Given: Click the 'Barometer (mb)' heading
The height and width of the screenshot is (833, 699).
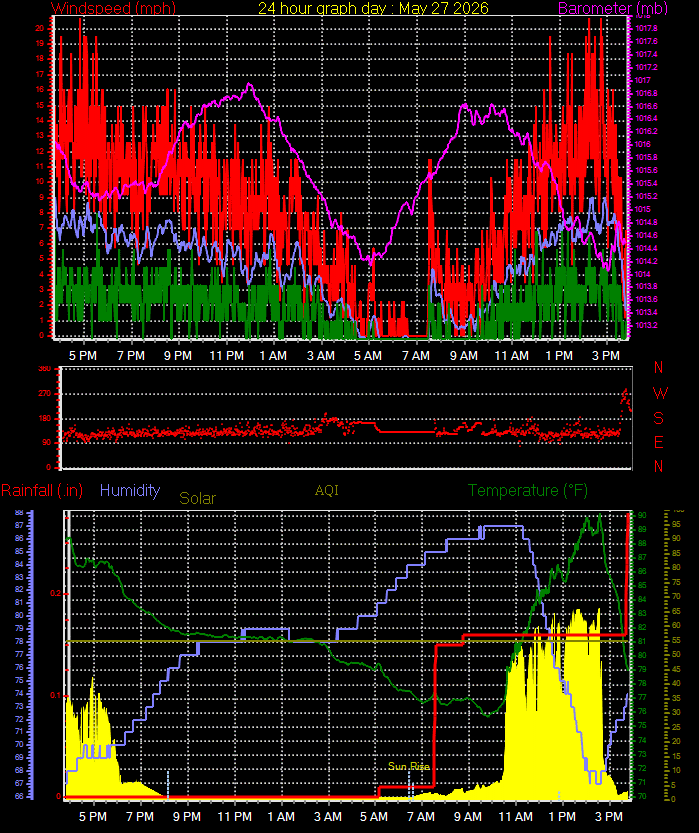Looking at the screenshot, I should point(612,8).
